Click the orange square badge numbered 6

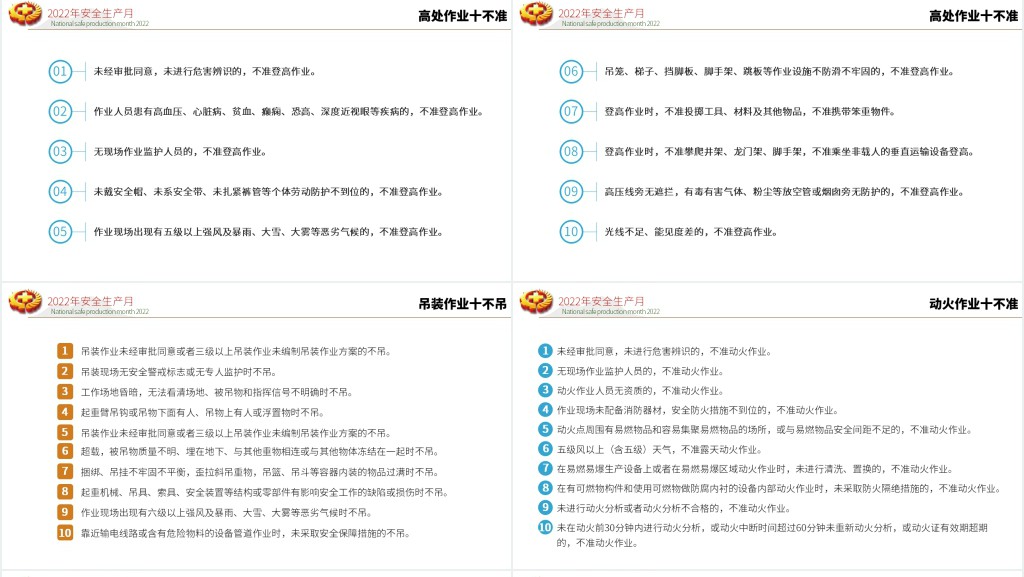pyautogui.click(x=65, y=452)
